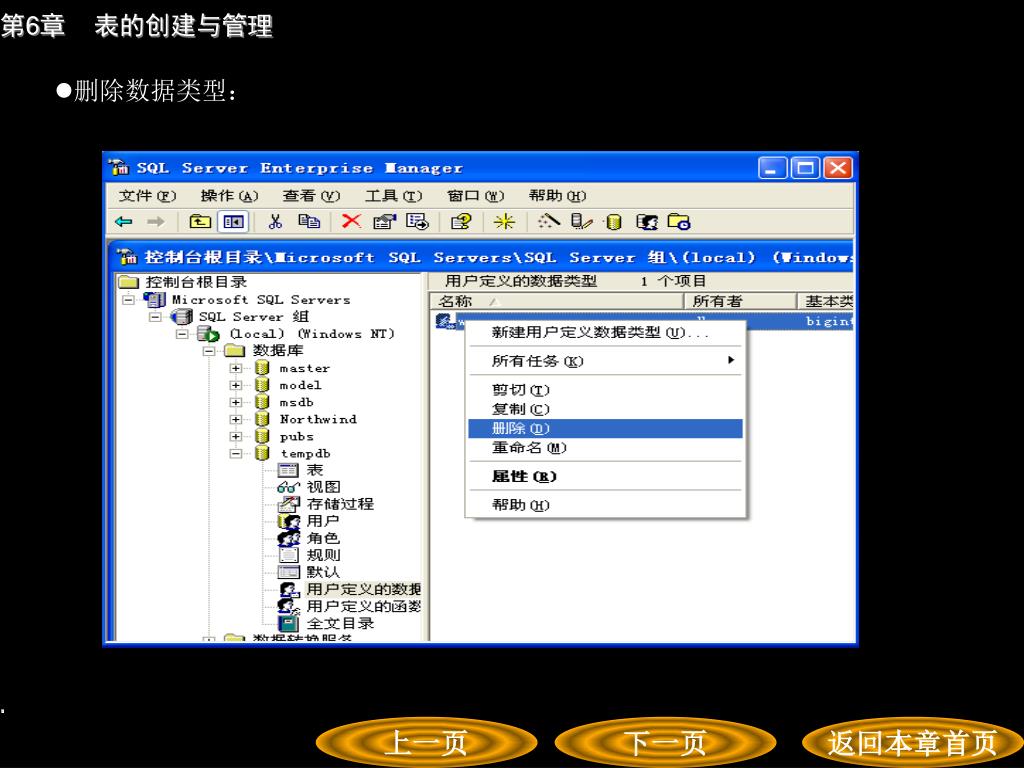Click the register server pencil icon
Viewport: 1024px width, 768px height.
click(581, 222)
